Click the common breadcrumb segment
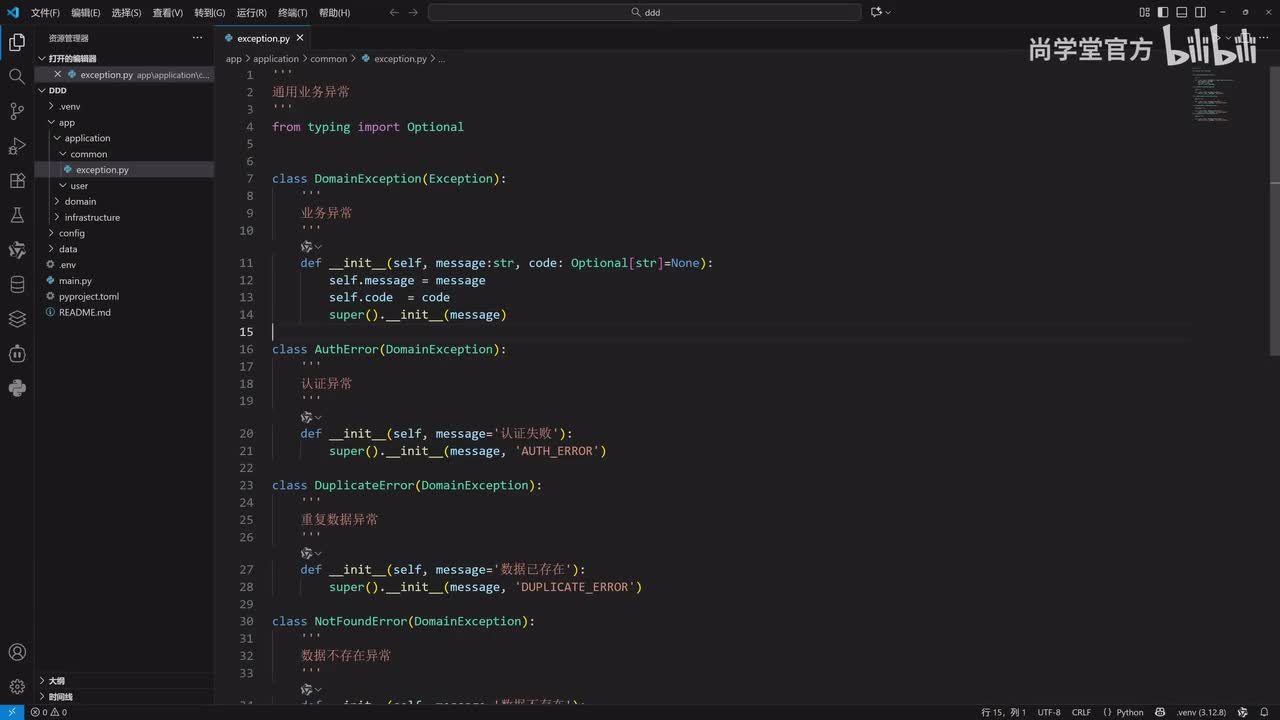The image size is (1280, 720). click(329, 59)
